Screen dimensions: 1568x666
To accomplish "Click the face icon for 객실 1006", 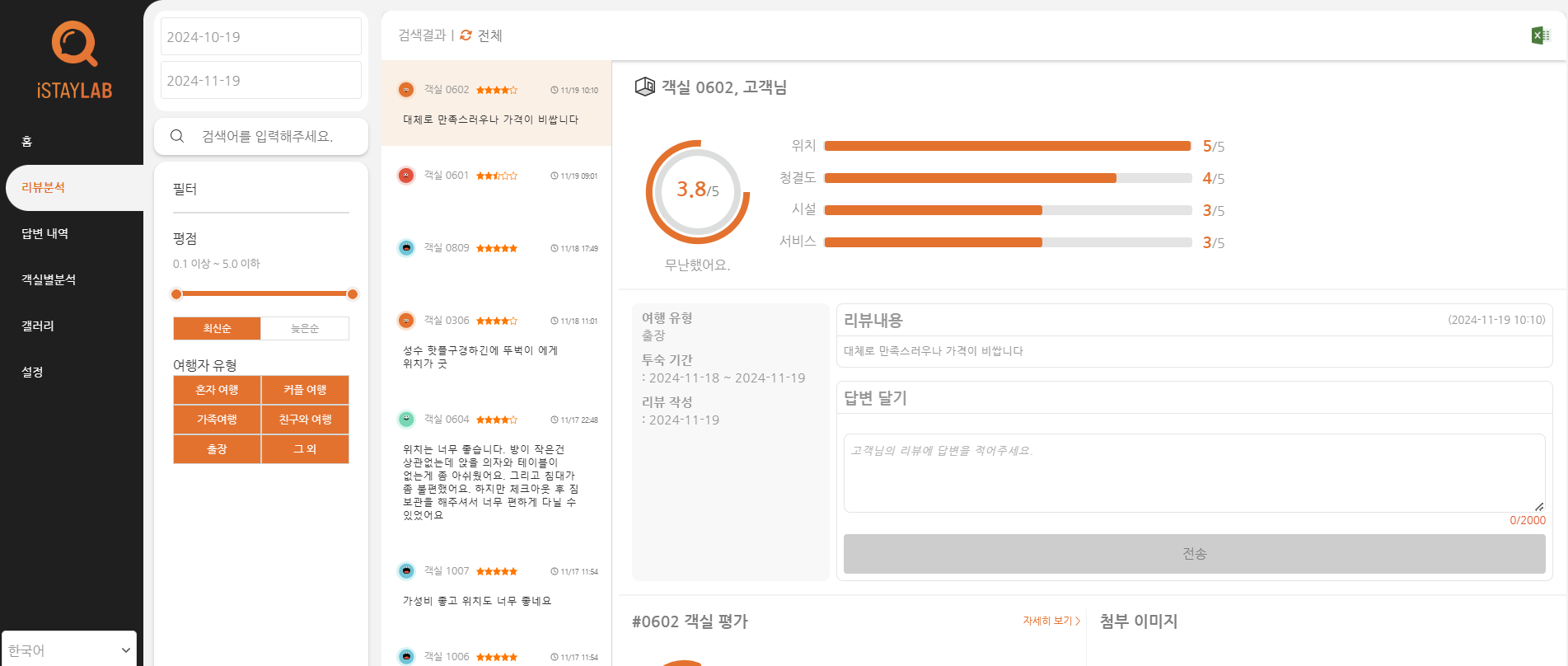I will (x=406, y=657).
